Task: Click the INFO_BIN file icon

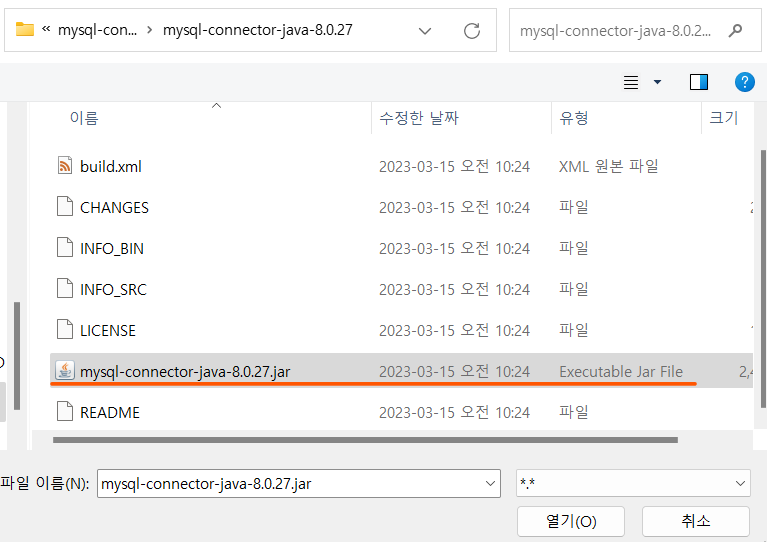Action: pyautogui.click(x=65, y=248)
